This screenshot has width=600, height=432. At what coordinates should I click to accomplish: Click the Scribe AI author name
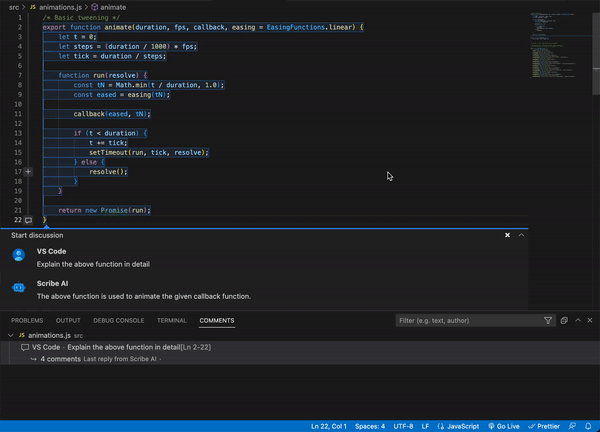click(52, 284)
